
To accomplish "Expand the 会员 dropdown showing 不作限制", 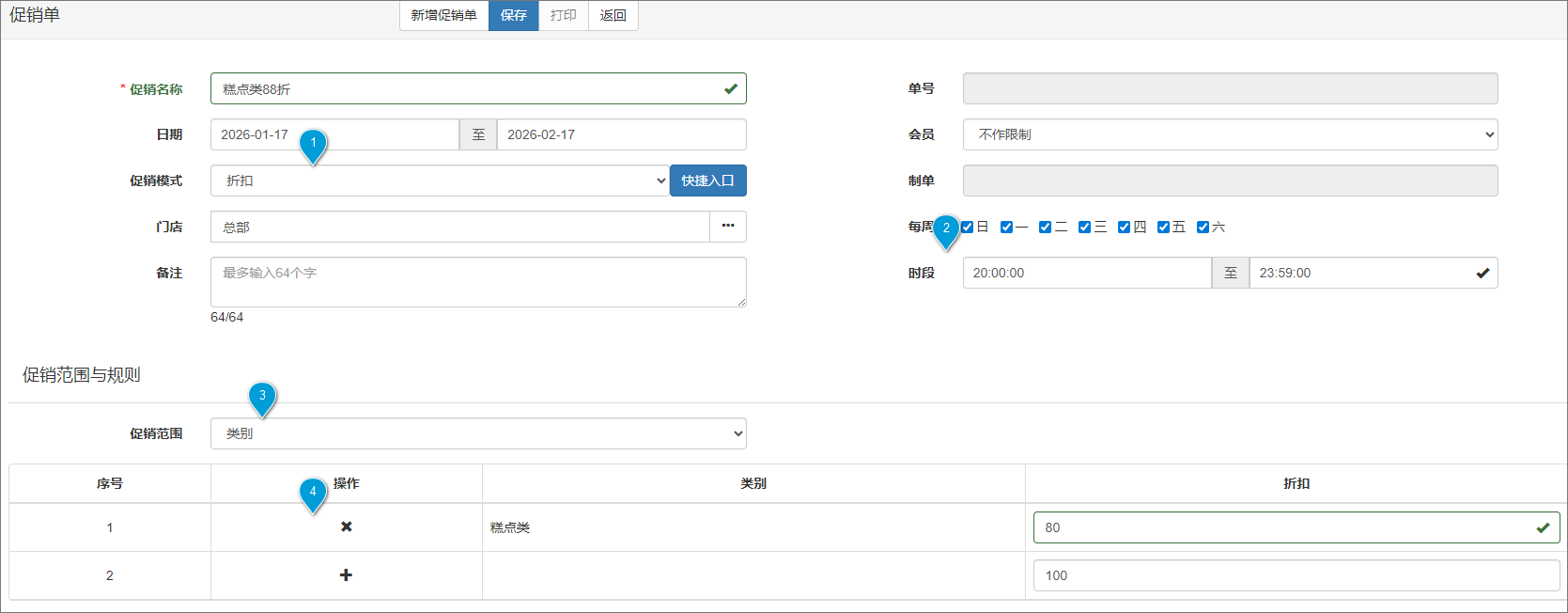I will [1230, 134].
